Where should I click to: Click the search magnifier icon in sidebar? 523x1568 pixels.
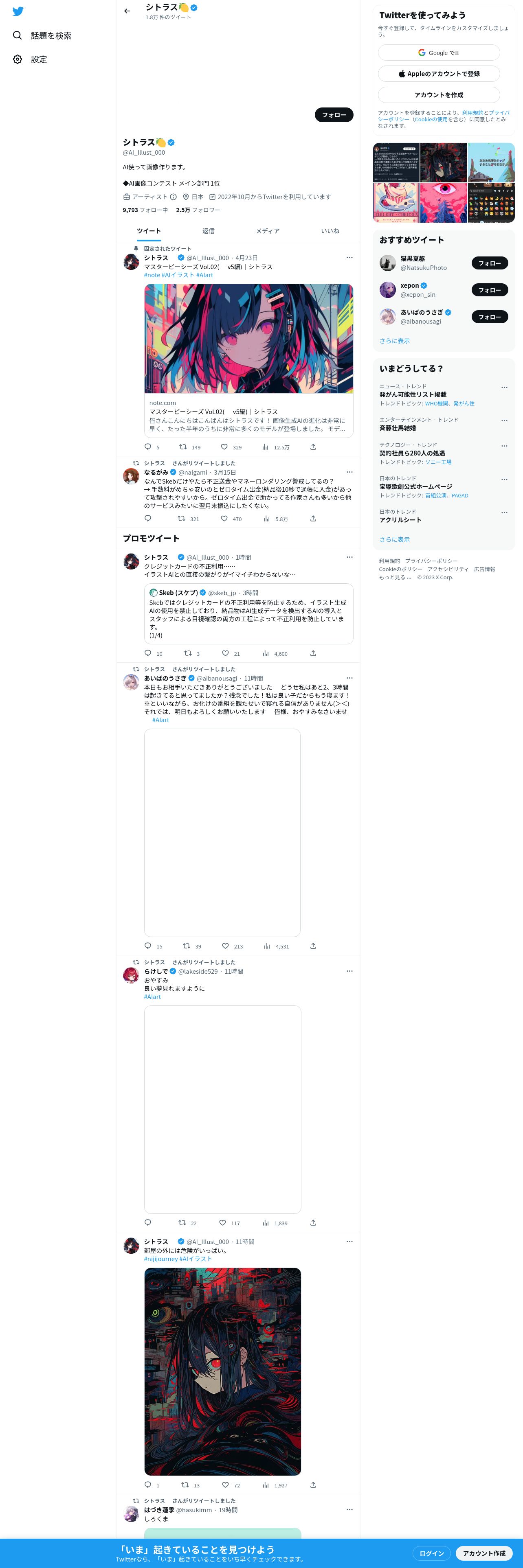[18, 35]
